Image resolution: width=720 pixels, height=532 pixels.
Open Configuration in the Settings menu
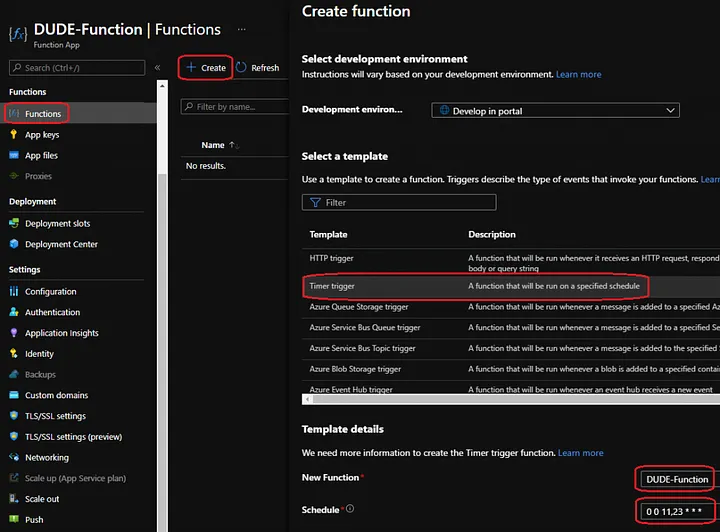(x=50, y=292)
